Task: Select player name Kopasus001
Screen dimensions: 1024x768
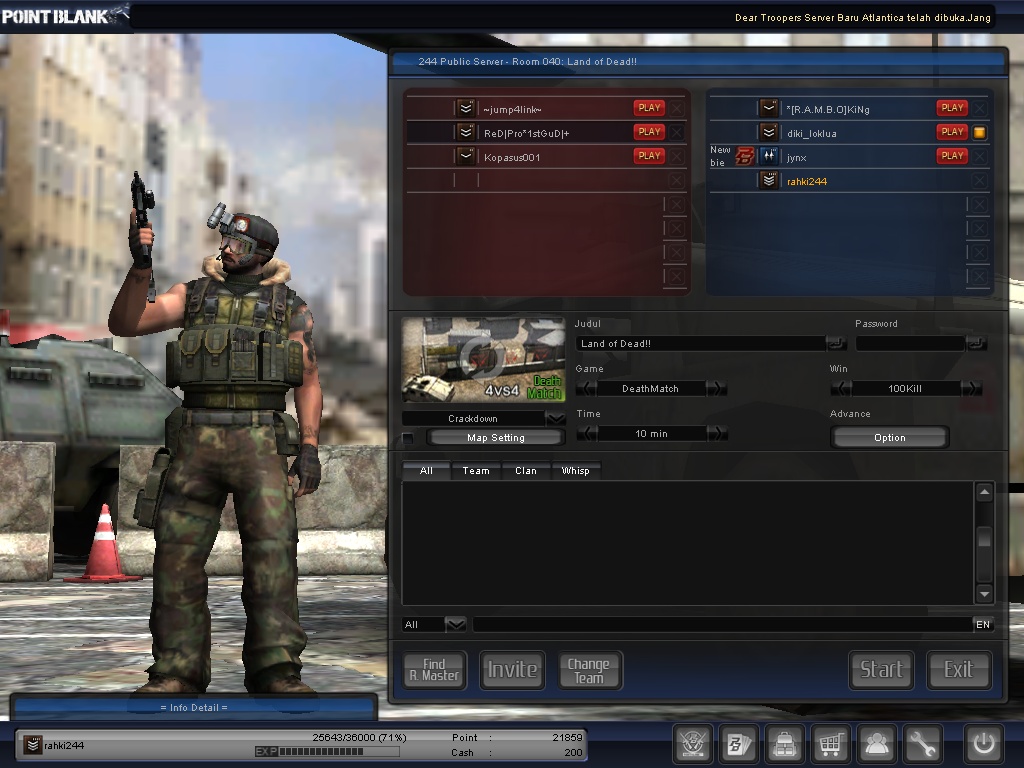Action: tap(512, 157)
